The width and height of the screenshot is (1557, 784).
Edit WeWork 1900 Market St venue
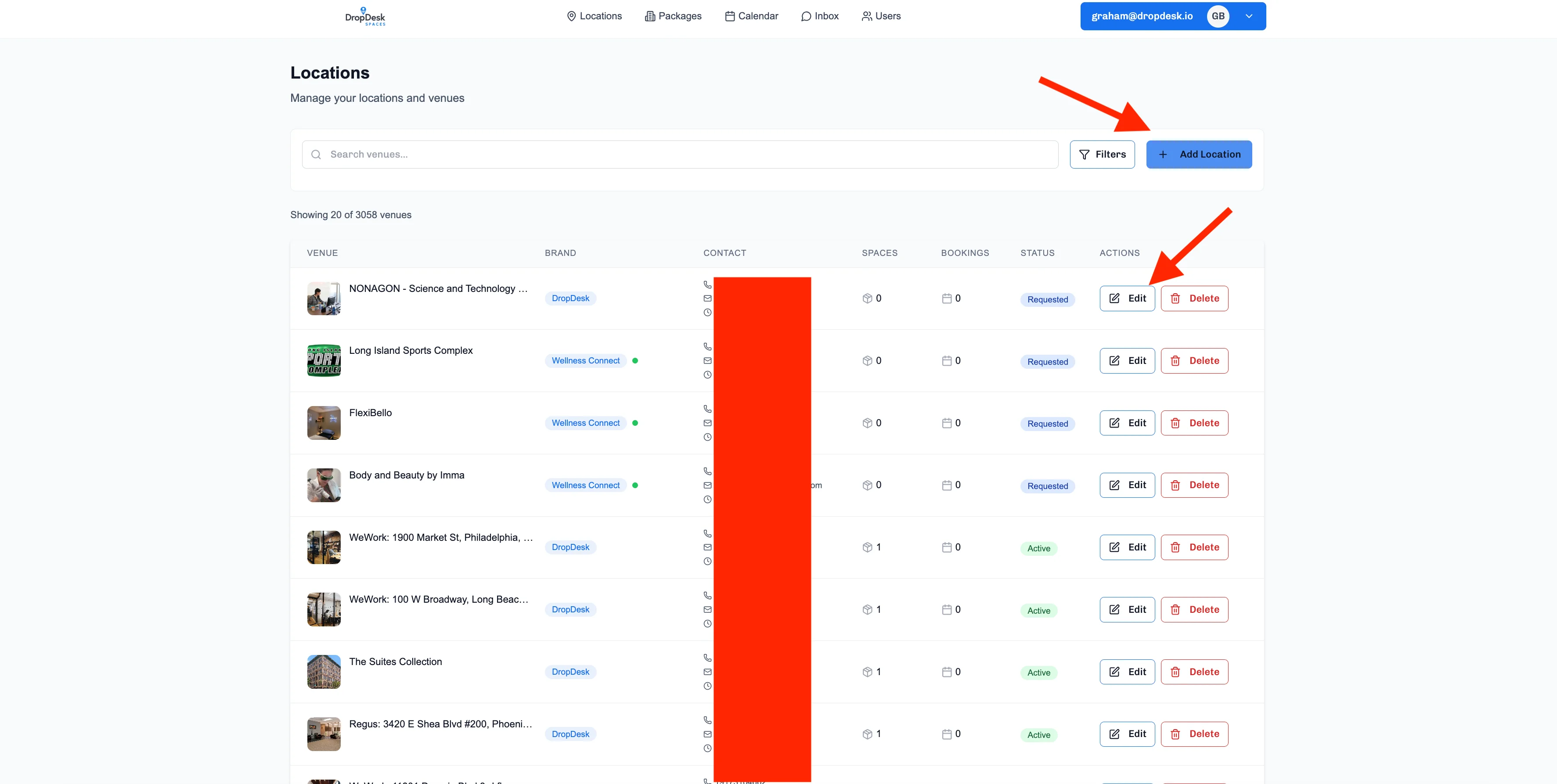(x=1127, y=548)
